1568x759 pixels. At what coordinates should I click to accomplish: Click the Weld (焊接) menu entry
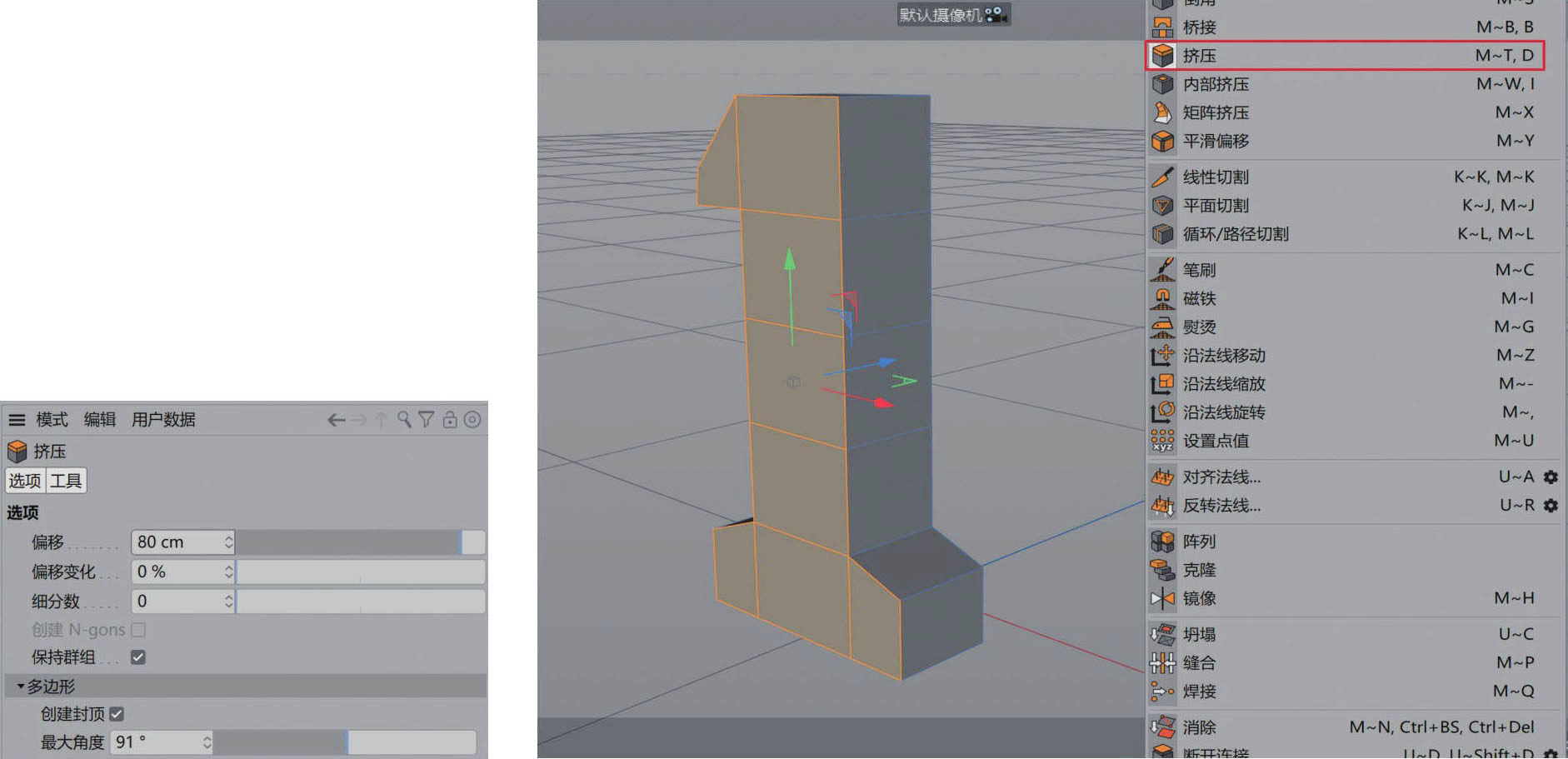click(1200, 692)
